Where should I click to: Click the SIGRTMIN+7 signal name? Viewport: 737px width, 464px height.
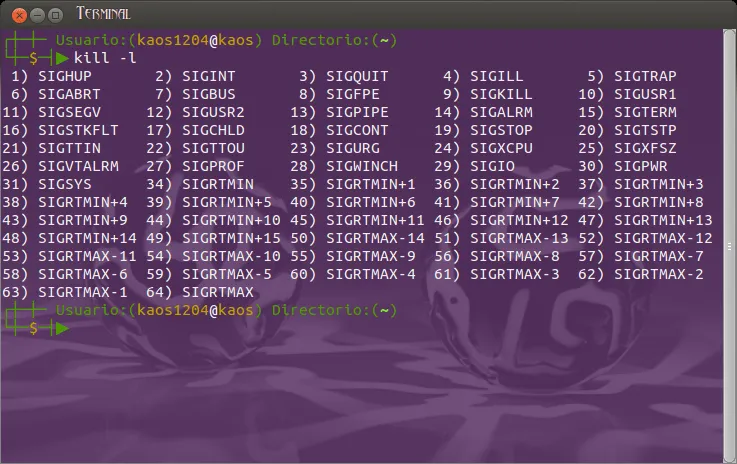click(515, 202)
